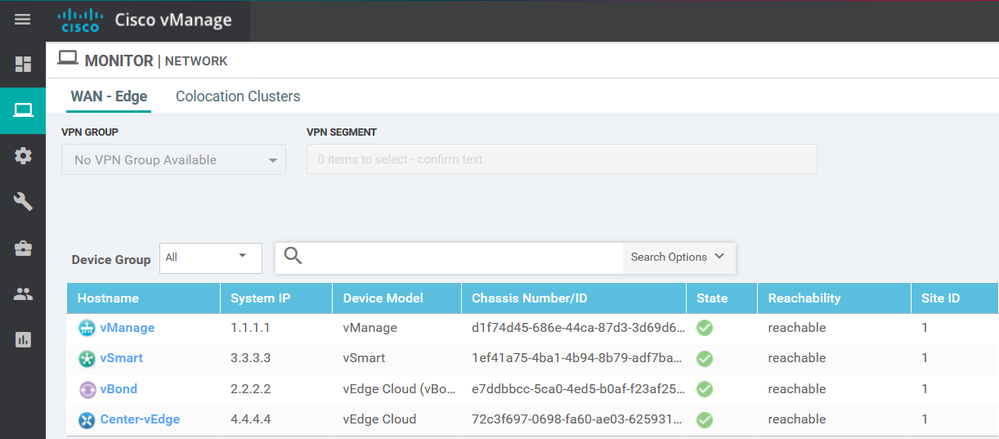The height and width of the screenshot is (439, 999).
Task: Click the vBond row state checkmark
Action: coord(705,389)
